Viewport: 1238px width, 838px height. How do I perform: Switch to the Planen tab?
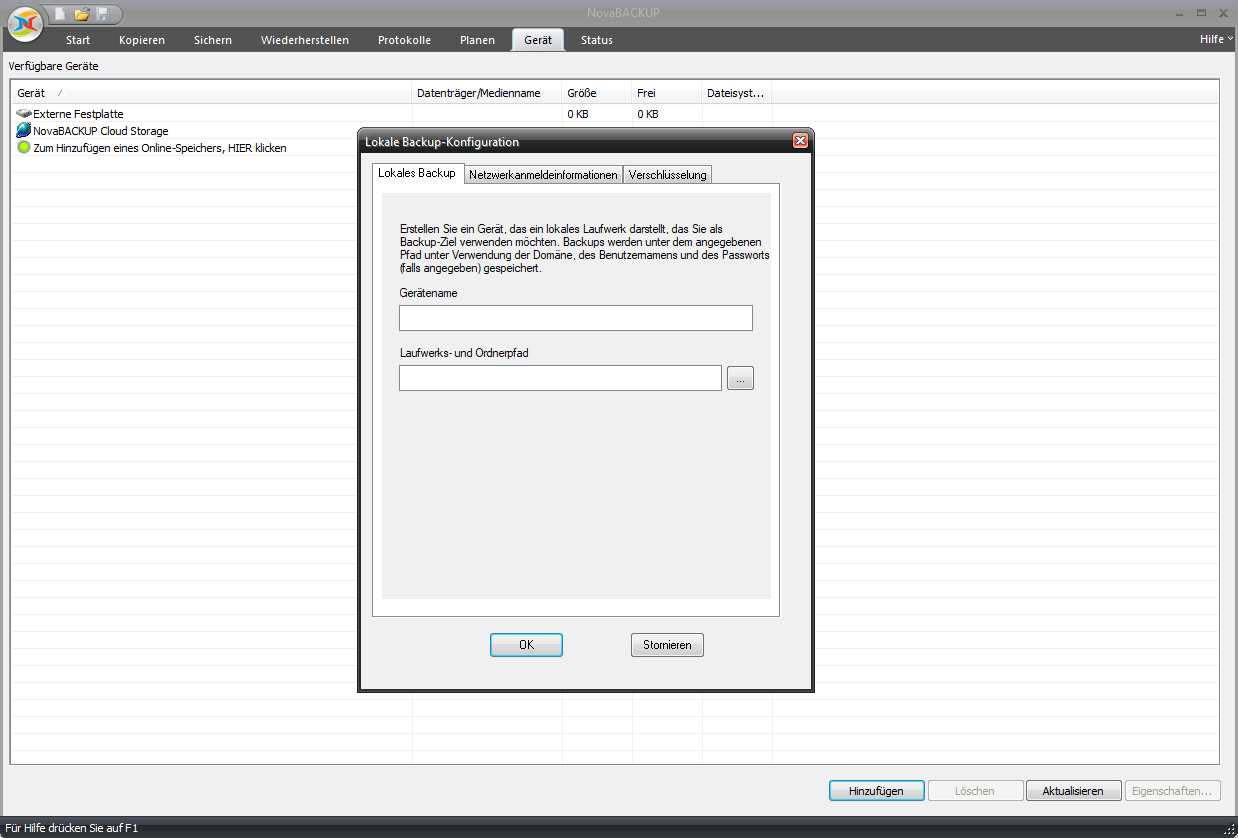[x=478, y=40]
